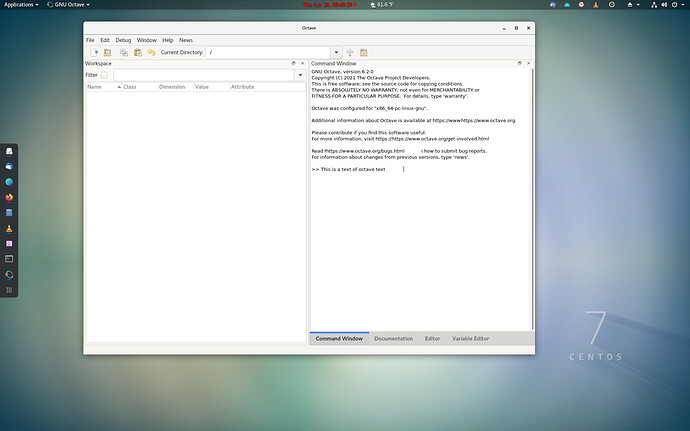Viewport: 690px width, 431px height.
Task: Open the Applications menu in top bar
Action: click(x=21, y=4)
